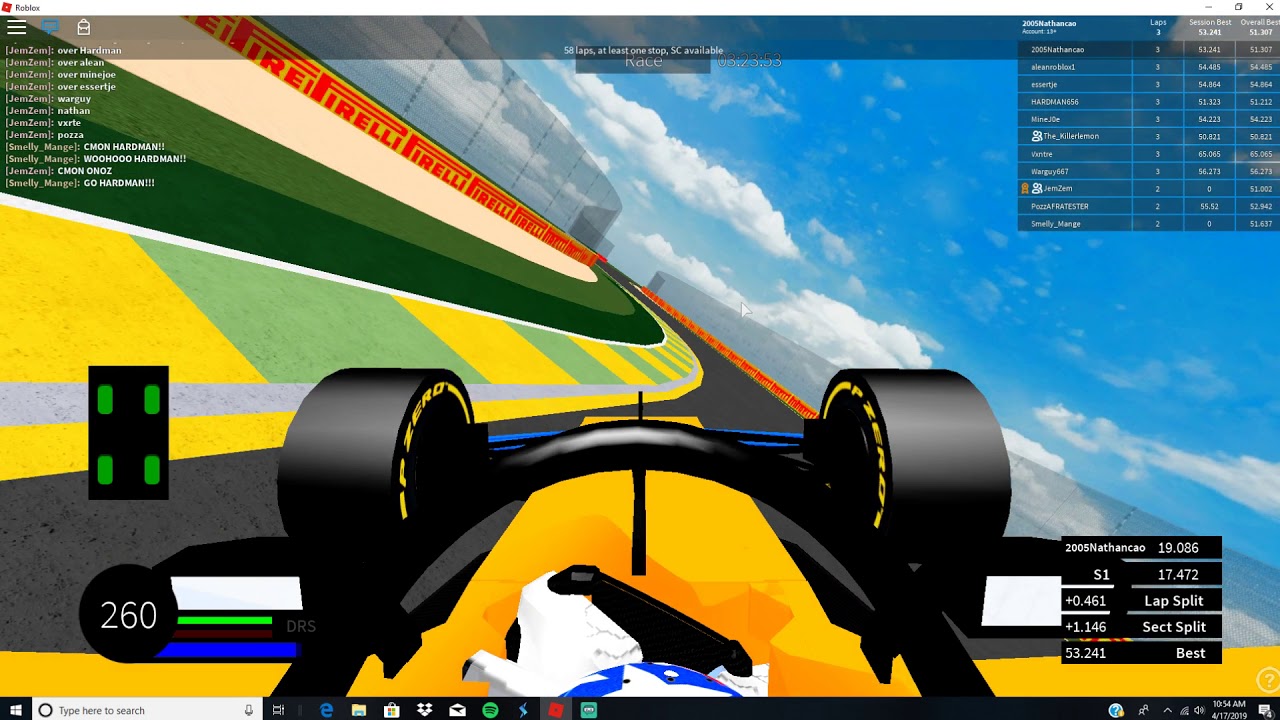Click the chat message 'GO HARDMAN!!!'
Viewport: 1280px width, 720px height.
click(119, 183)
